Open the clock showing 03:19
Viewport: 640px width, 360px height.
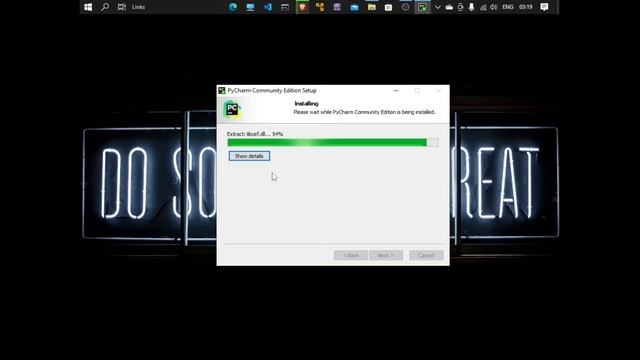(x=526, y=7)
